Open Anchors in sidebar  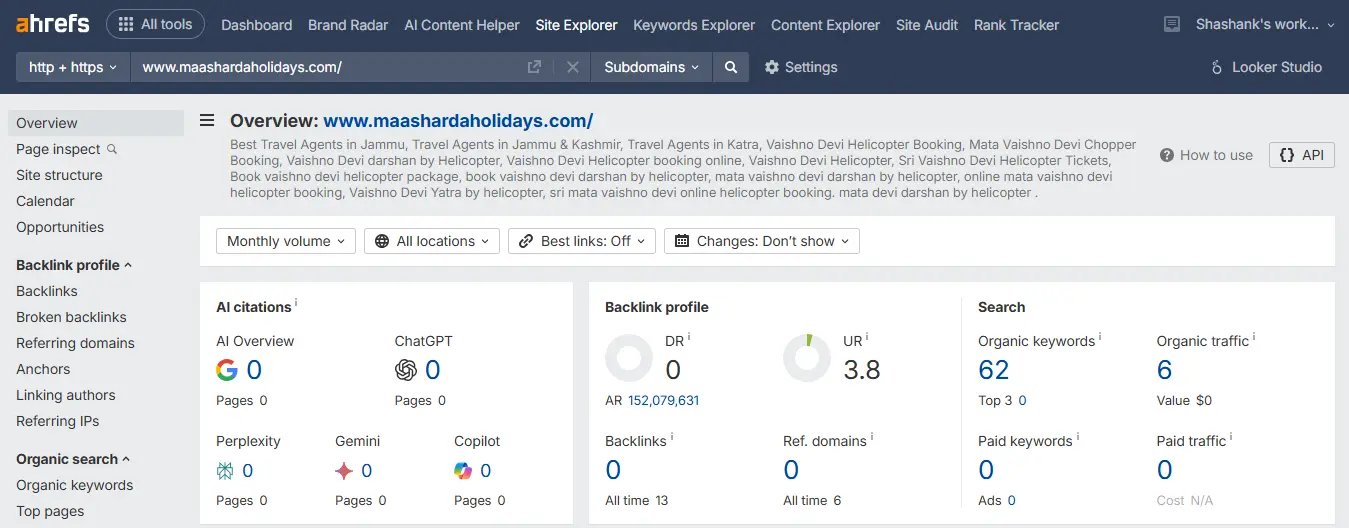43,369
